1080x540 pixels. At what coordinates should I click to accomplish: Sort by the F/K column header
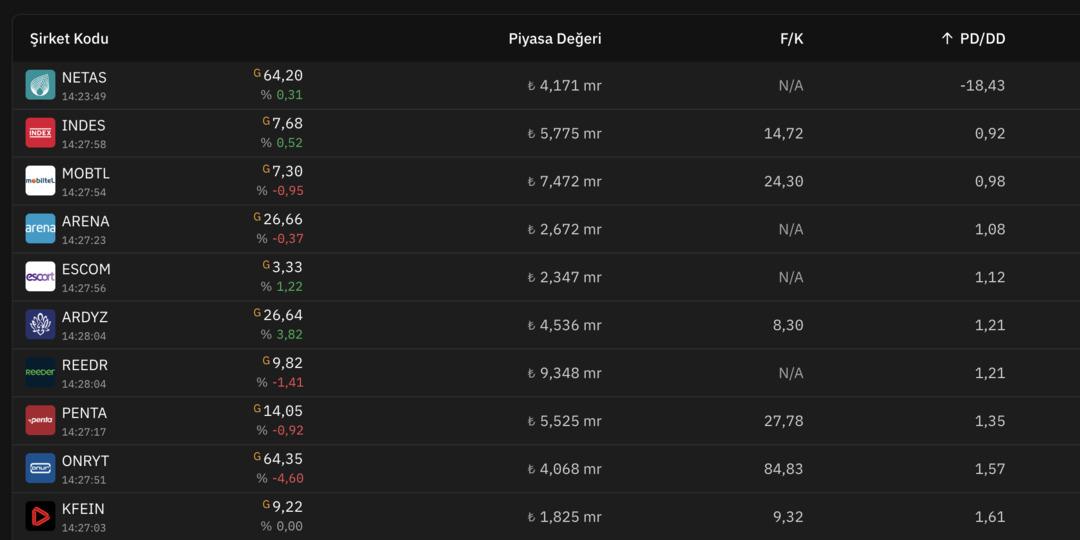791,39
